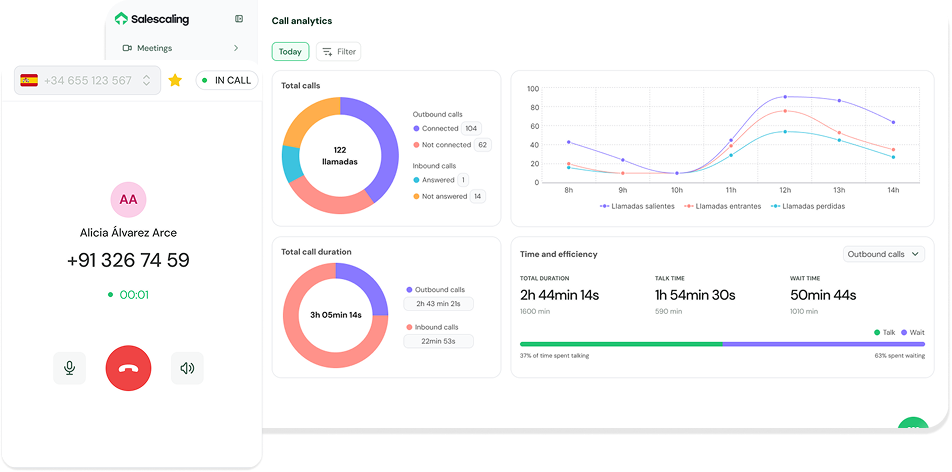Screen dimensions: 952x472
Task: Expand the Meetings sidebar item
Action: [236, 48]
